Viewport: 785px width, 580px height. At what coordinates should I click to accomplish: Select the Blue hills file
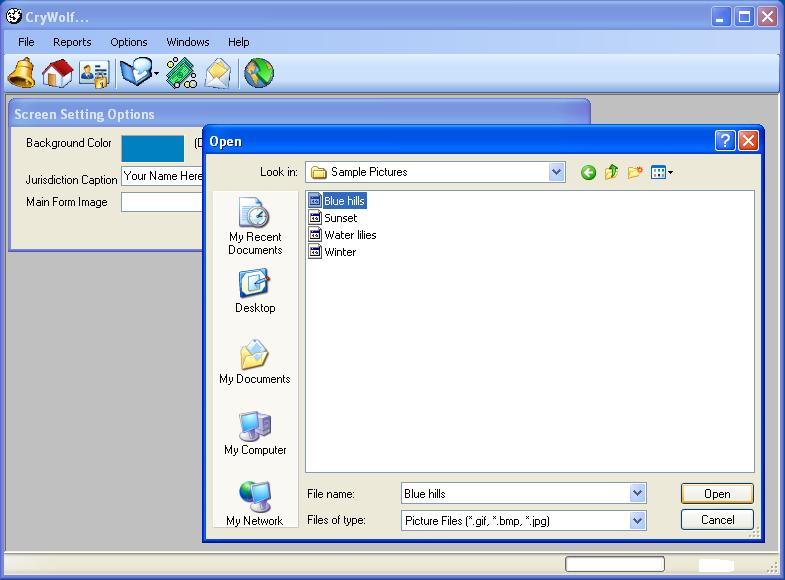tap(337, 201)
